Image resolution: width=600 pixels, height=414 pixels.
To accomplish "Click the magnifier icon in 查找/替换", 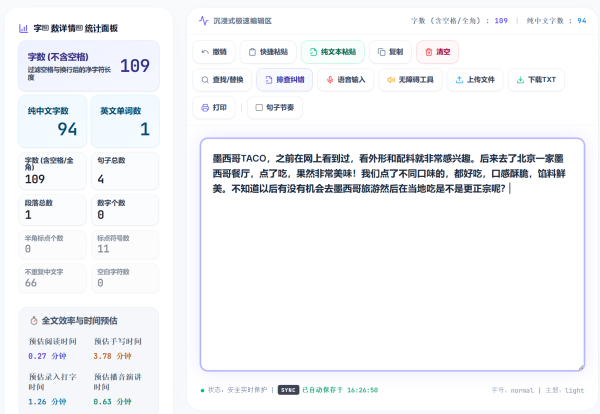I will (x=205, y=80).
